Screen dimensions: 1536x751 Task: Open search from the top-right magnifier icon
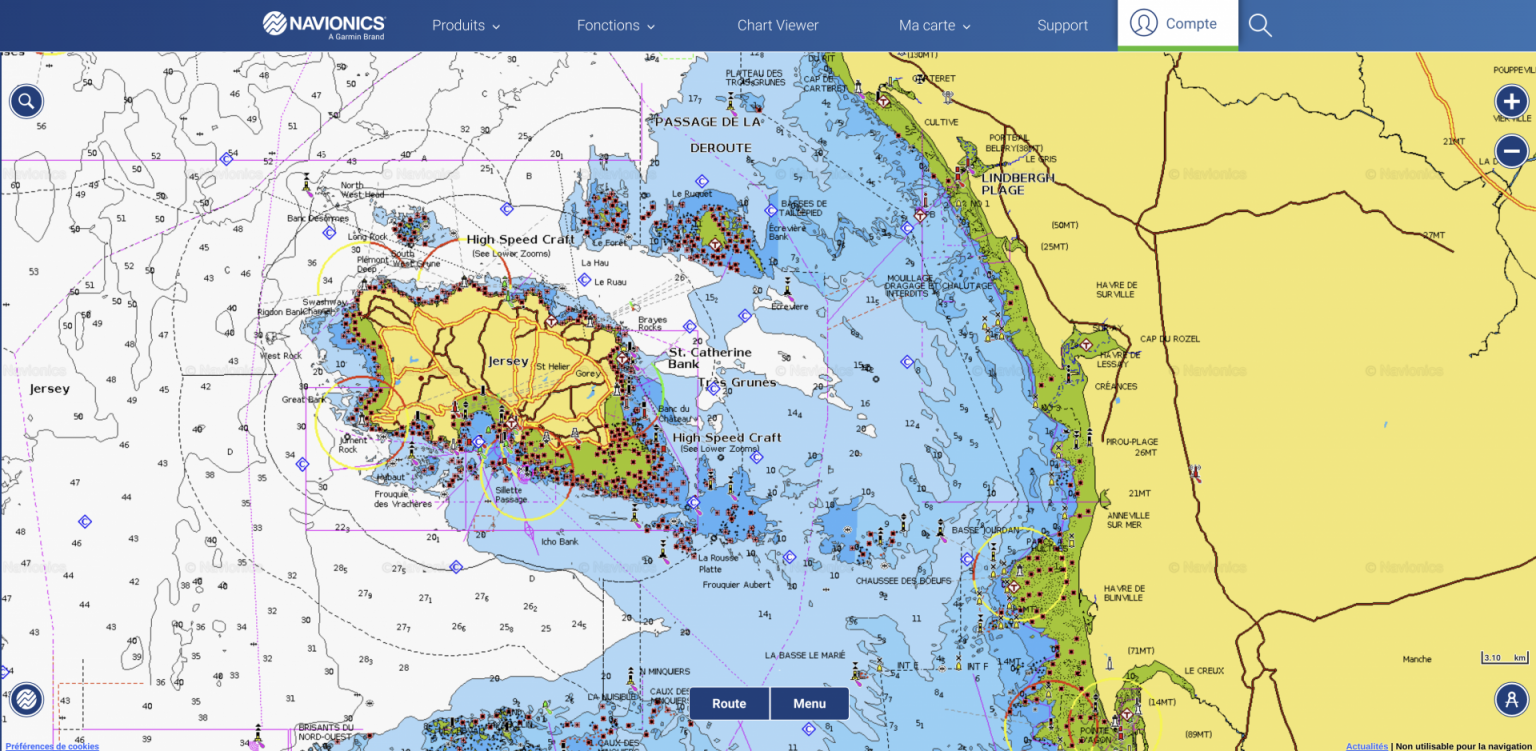[x=1260, y=25]
